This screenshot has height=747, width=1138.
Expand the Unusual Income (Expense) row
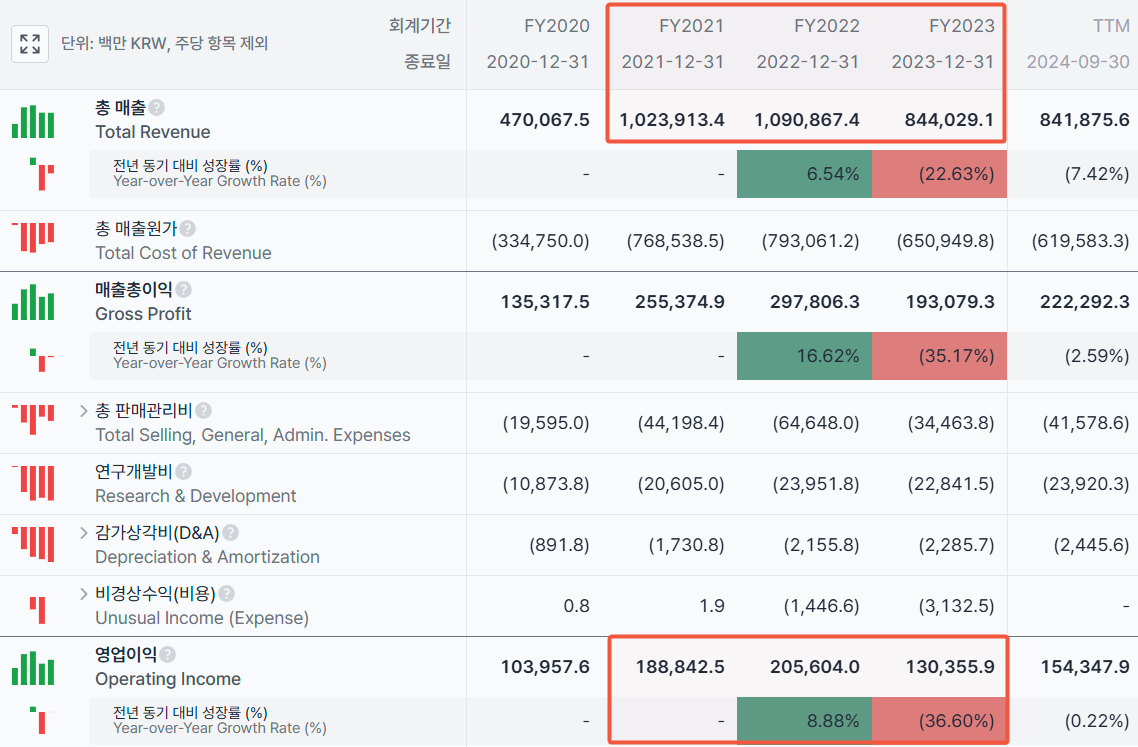tap(83, 594)
